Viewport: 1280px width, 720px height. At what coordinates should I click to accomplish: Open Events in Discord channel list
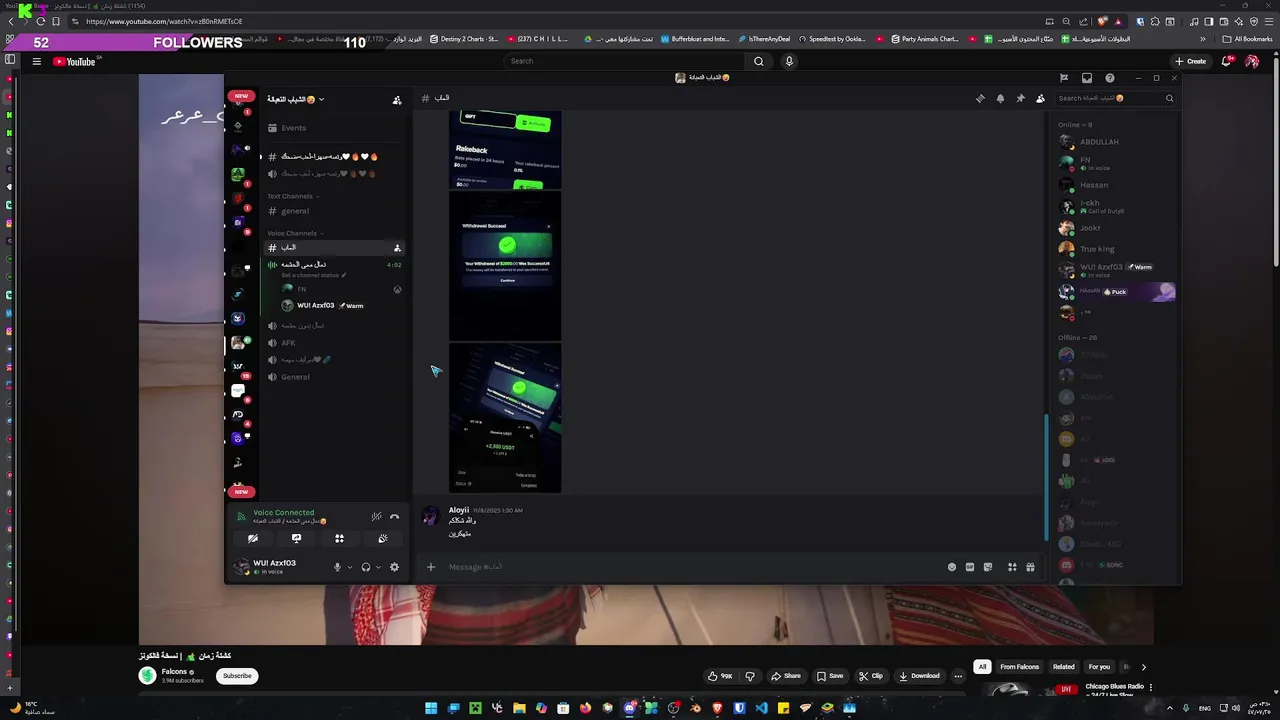click(334, 128)
